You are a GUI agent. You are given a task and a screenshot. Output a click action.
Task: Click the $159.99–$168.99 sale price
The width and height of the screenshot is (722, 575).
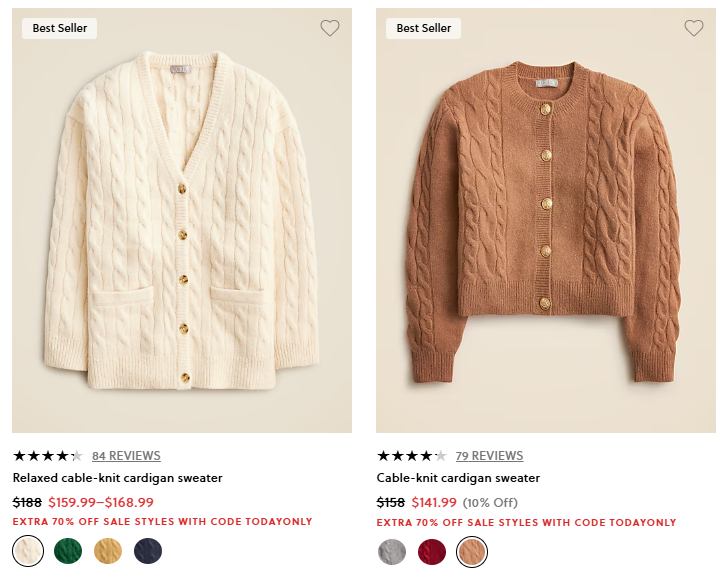pyautogui.click(x=101, y=502)
